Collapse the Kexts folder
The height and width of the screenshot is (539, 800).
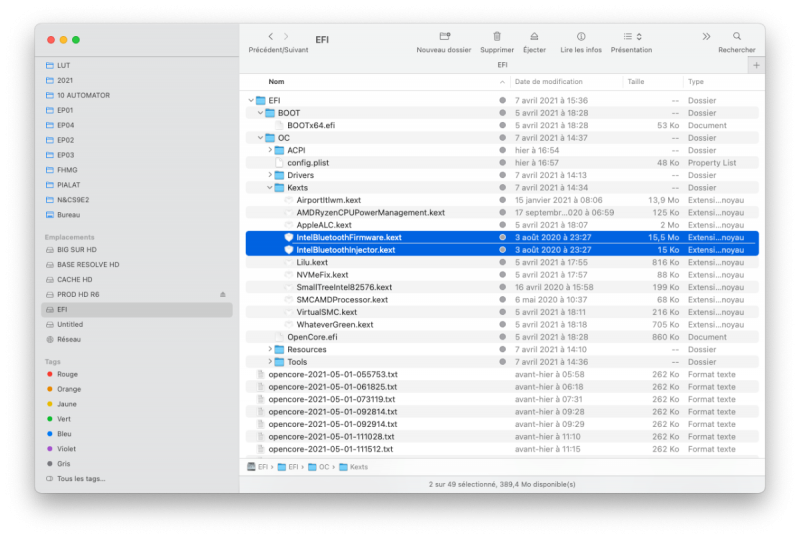tap(270, 188)
